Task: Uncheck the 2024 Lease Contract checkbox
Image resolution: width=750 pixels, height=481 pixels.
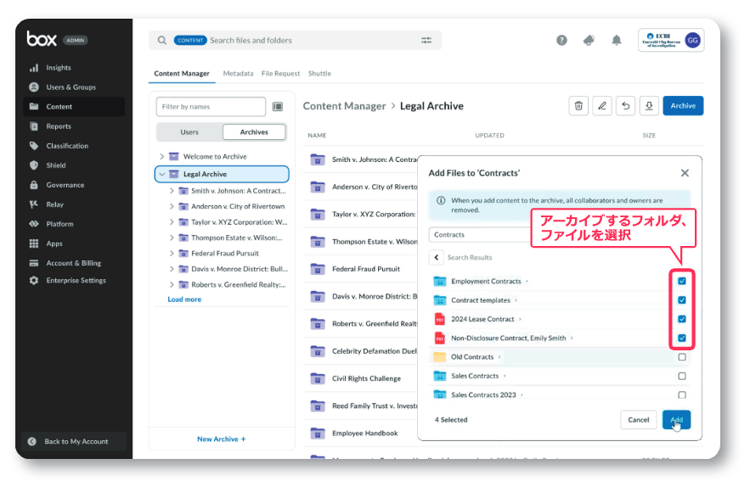Action: pyautogui.click(x=682, y=319)
